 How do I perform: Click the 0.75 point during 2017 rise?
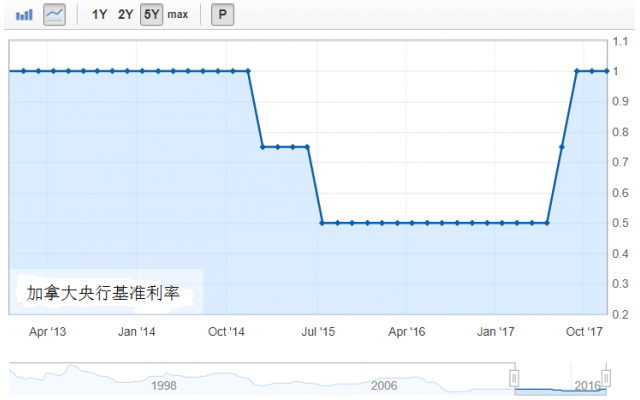pyautogui.click(x=562, y=147)
